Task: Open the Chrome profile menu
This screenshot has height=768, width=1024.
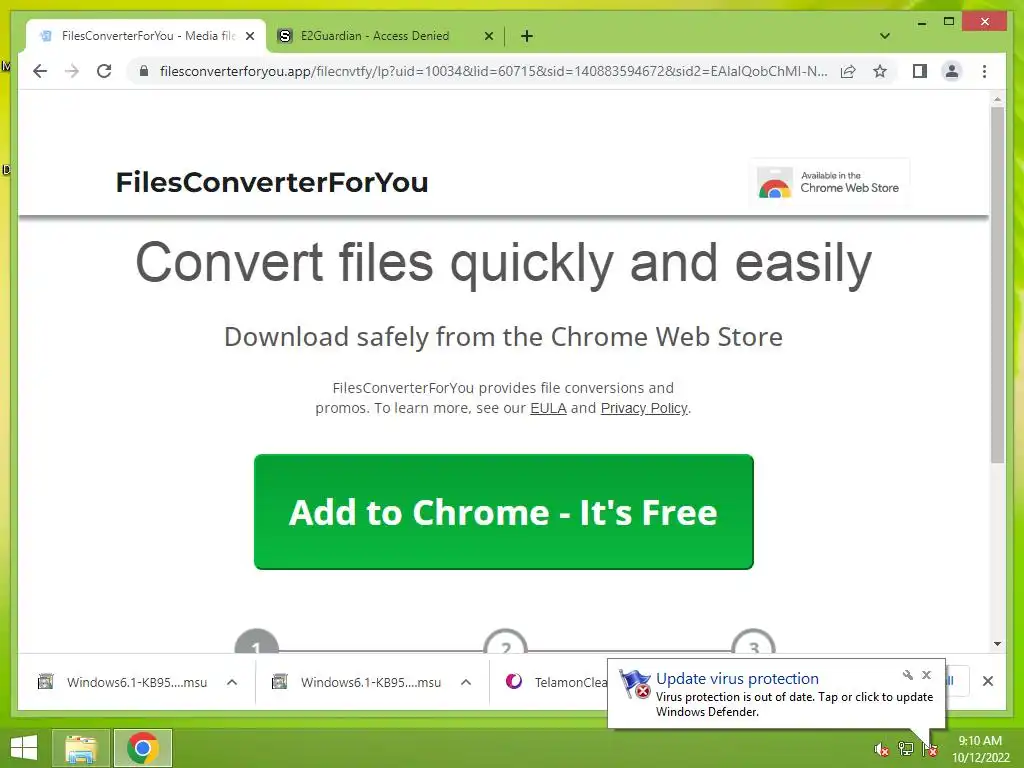Action: (952, 71)
